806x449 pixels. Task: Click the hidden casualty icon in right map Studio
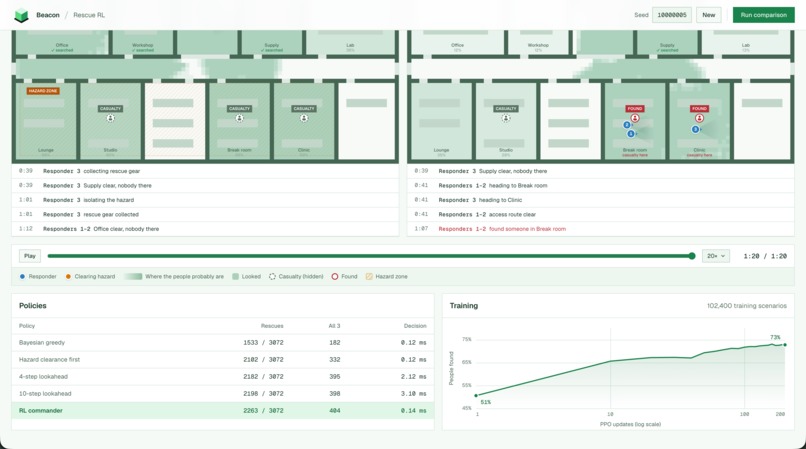(506, 118)
